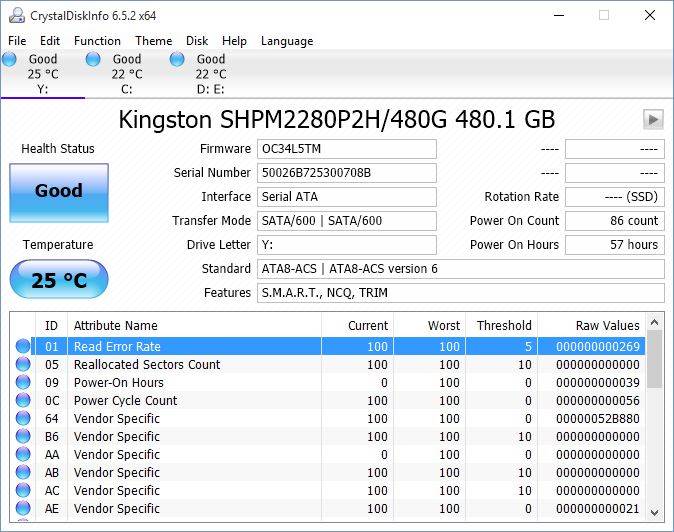This screenshot has width=674, height=532.
Task: Select the Power Cycle Count row
Action: pos(328,401)
